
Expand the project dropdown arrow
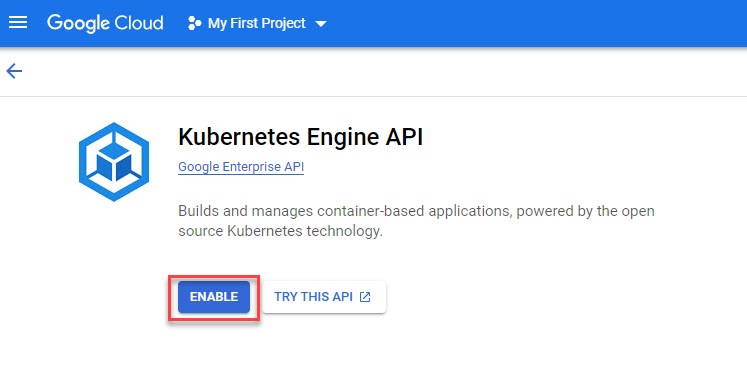tap(321, 23)
